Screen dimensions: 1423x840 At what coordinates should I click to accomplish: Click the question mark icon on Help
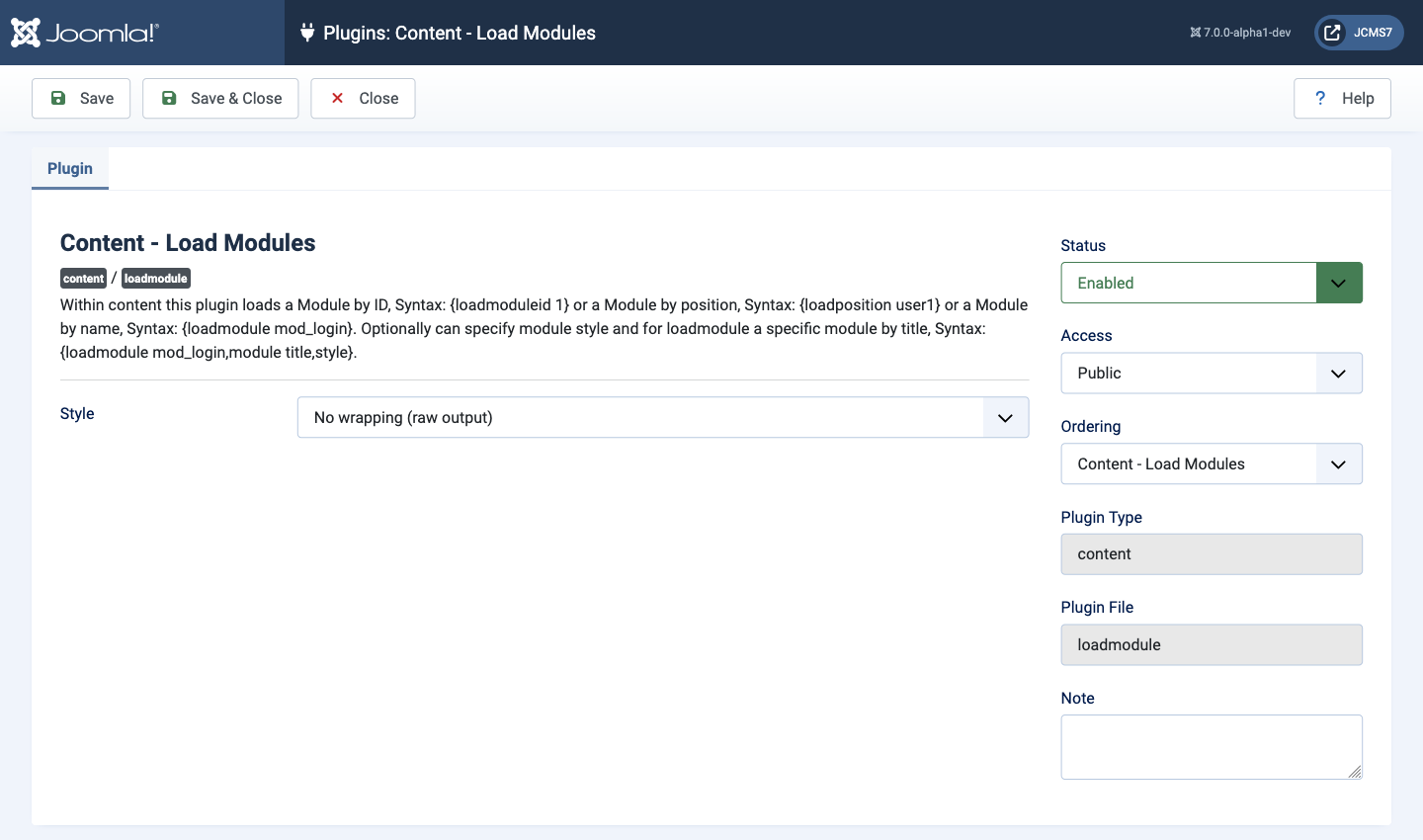1320,98
